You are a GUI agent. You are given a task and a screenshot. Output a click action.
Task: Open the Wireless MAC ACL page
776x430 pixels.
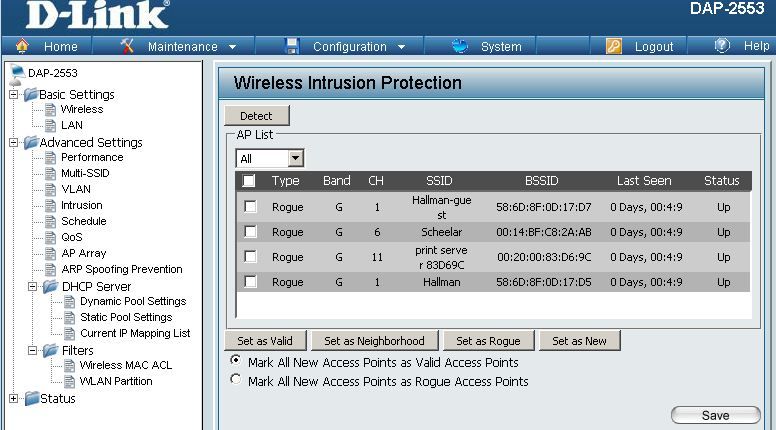coord(126,365)
